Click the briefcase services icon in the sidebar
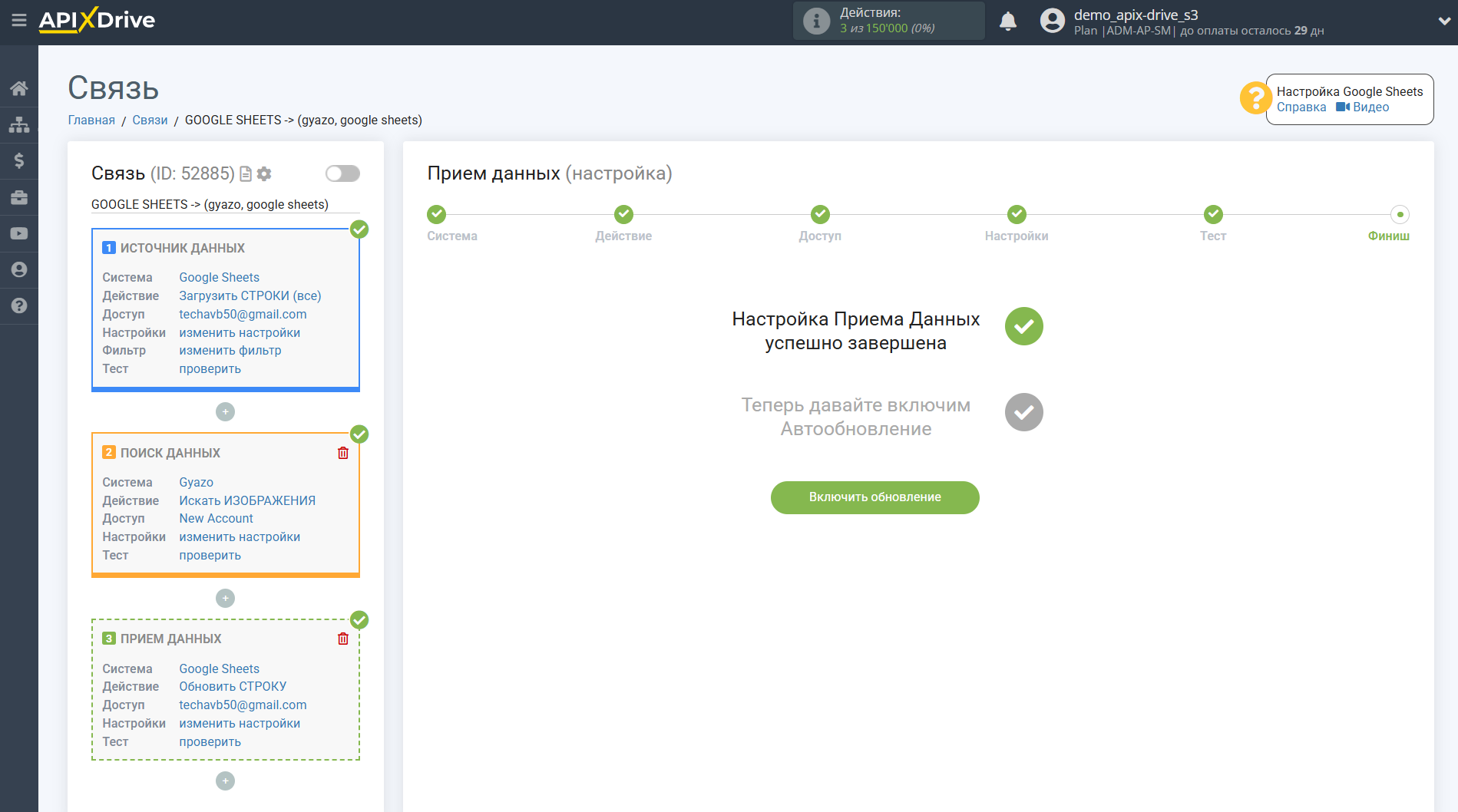 tap(19, 197)
